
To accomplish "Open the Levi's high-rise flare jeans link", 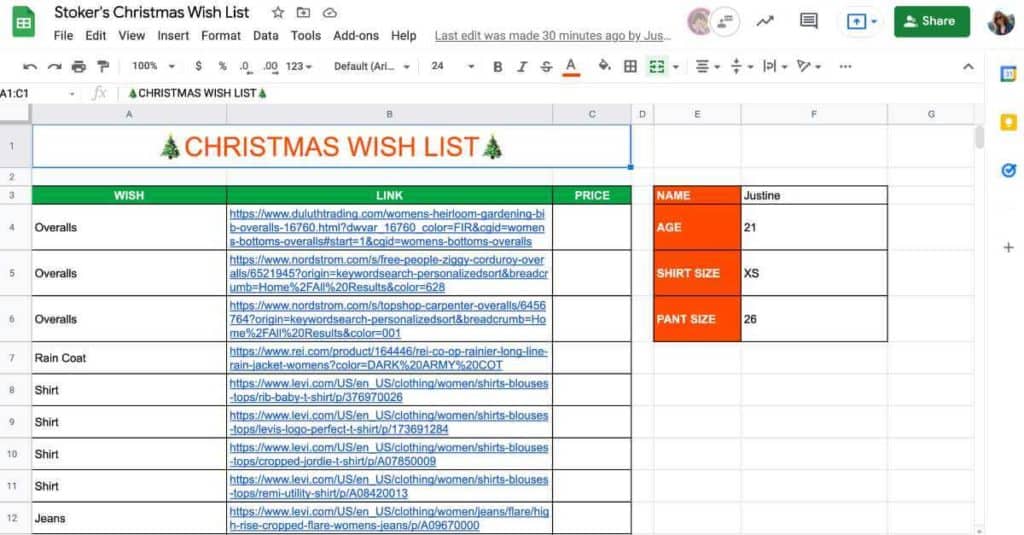I will 389,519.
